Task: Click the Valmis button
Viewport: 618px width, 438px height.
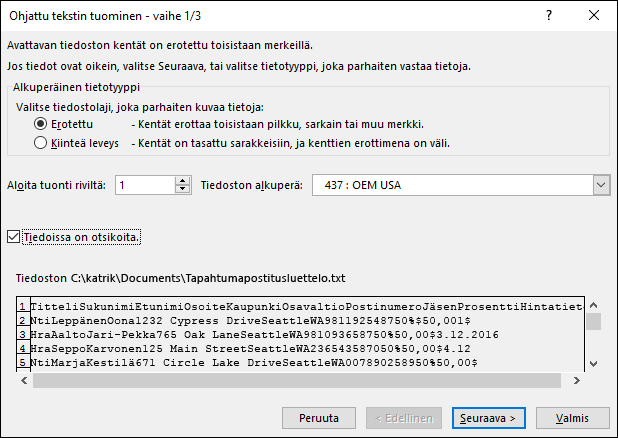Action: (572, 418)
